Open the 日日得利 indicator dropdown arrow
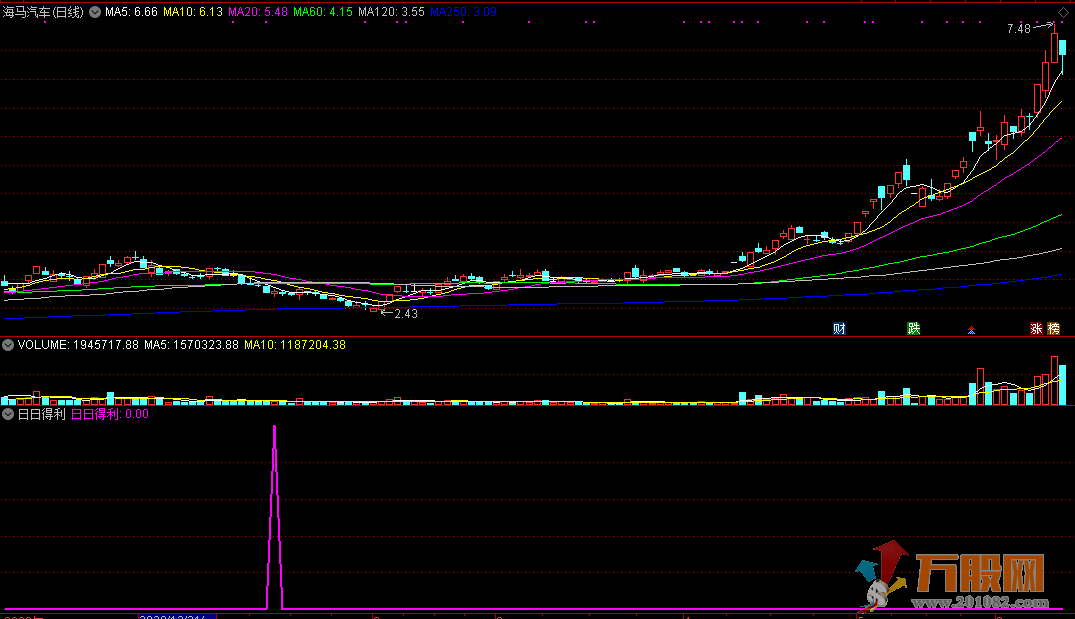The height and width of the screenshot is (619, 1075). (8, 413)
